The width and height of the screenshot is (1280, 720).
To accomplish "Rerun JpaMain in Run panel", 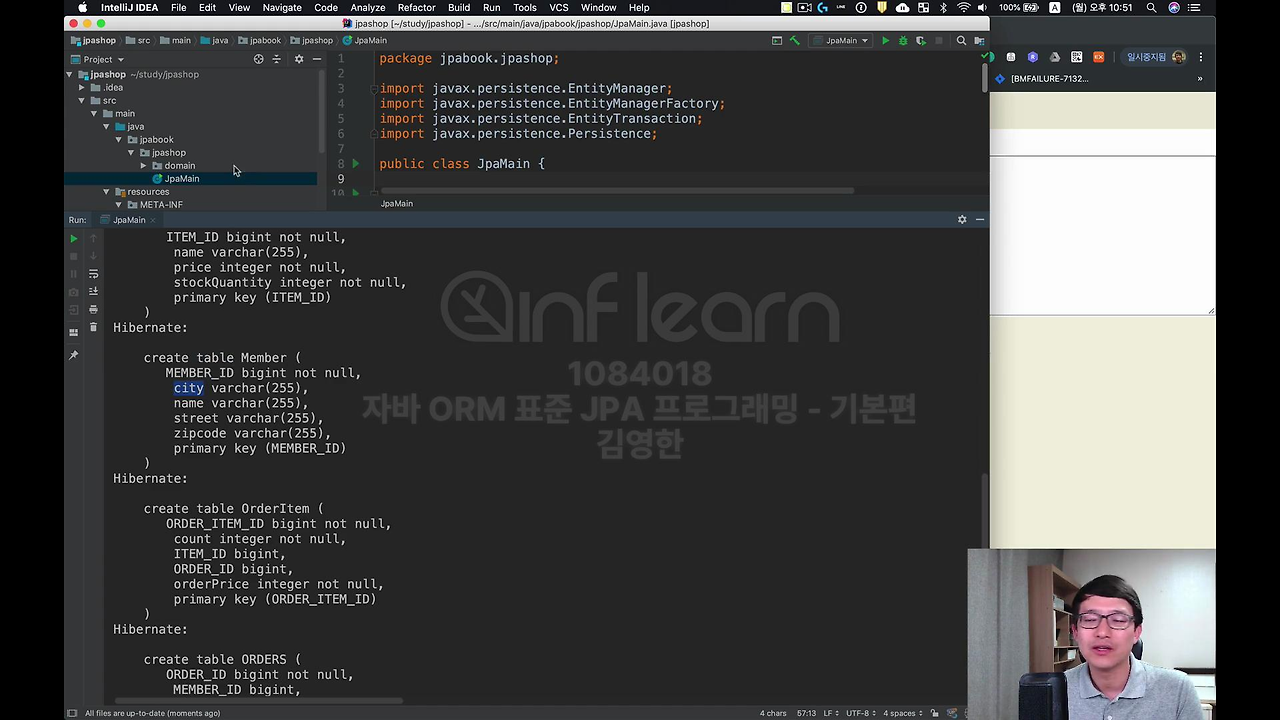I will coord(73,238).
